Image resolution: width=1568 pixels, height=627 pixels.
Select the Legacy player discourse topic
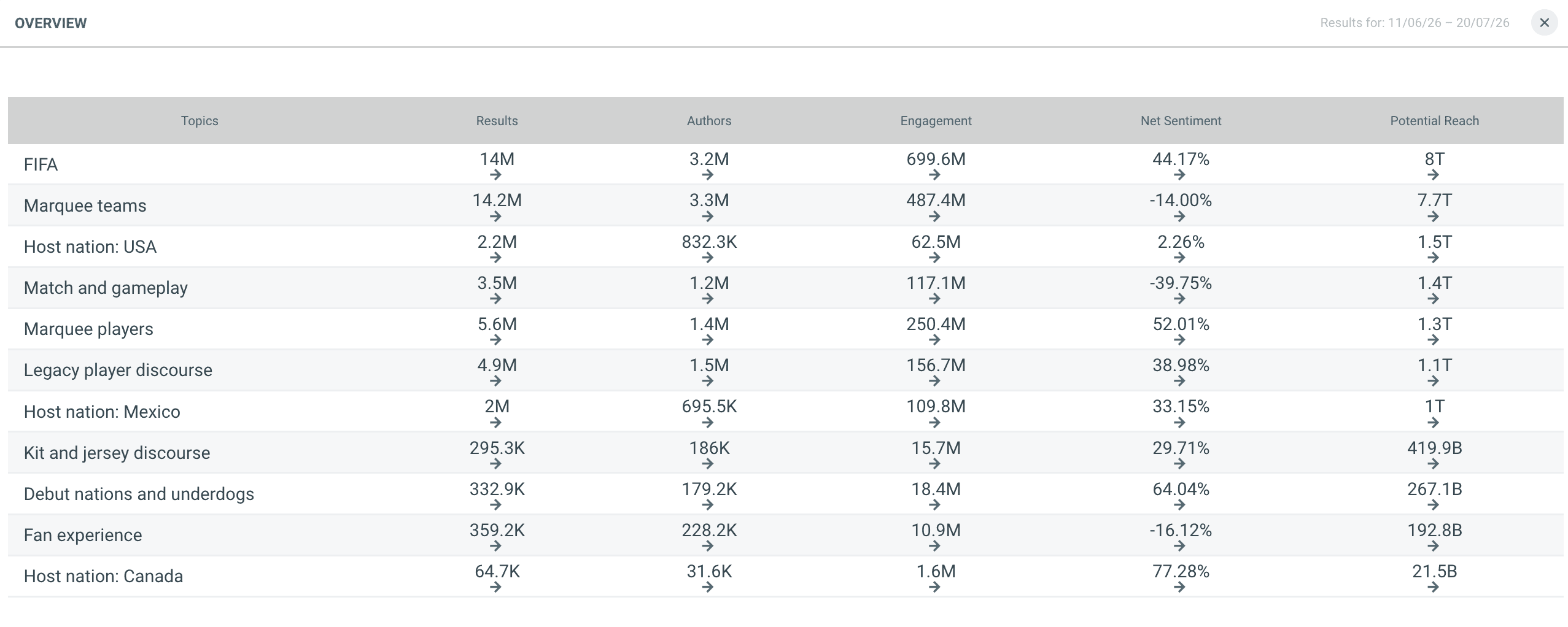[x=118, y=370]
